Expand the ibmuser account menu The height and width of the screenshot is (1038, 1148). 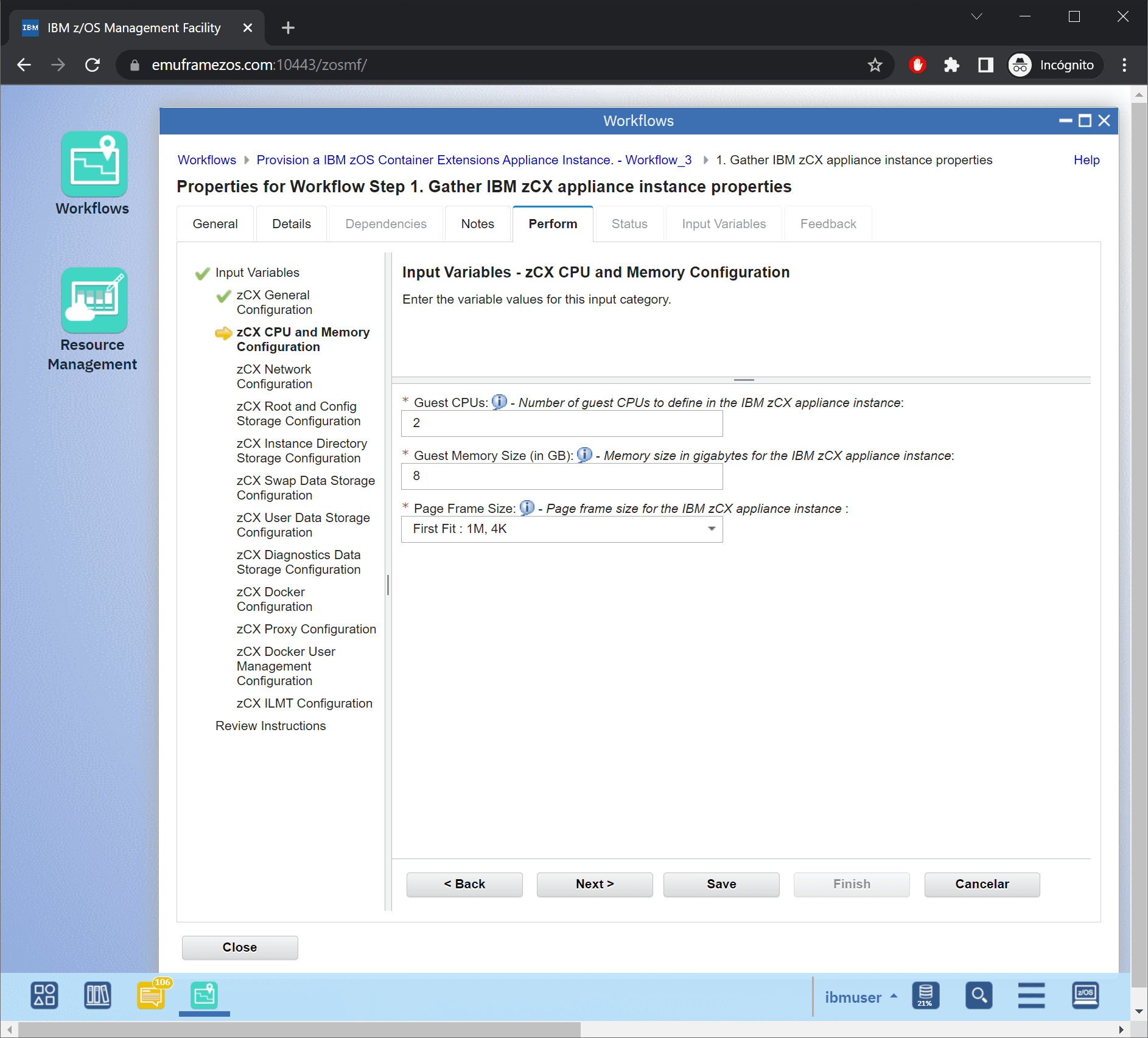pyautogui.click(x=860, y=997)
